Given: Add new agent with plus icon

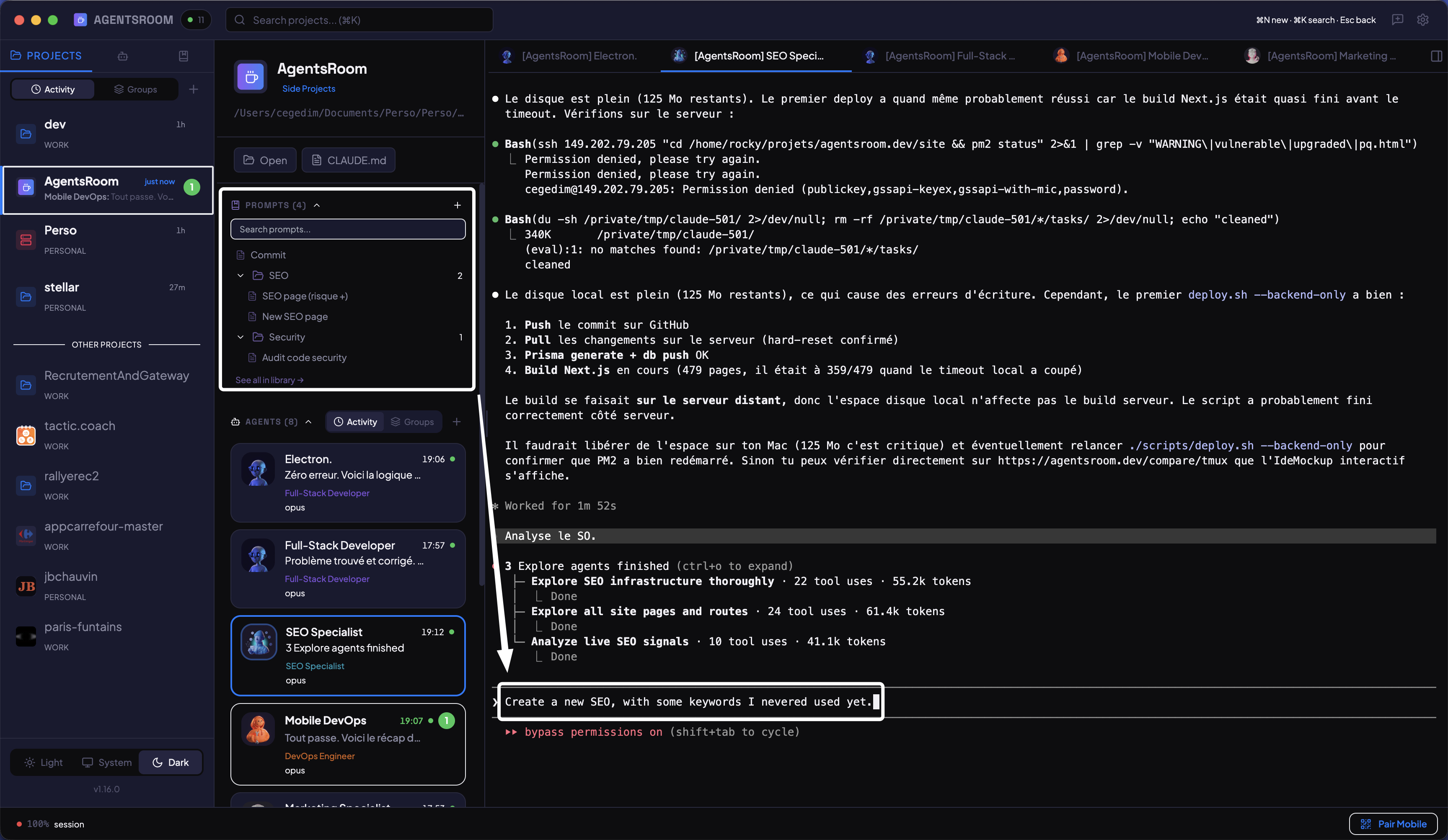Looking at the screenshot, I should tap(456, 421).
